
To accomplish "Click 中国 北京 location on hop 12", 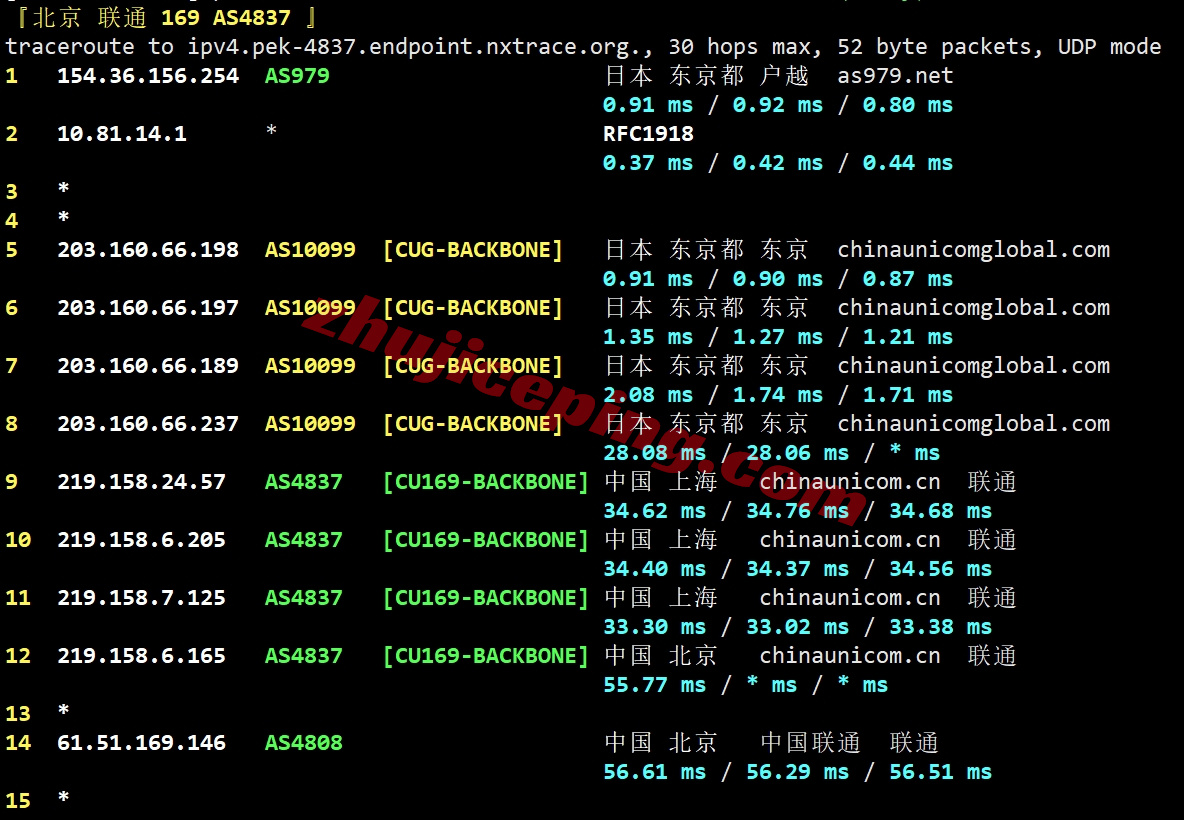I will [661, 655].
